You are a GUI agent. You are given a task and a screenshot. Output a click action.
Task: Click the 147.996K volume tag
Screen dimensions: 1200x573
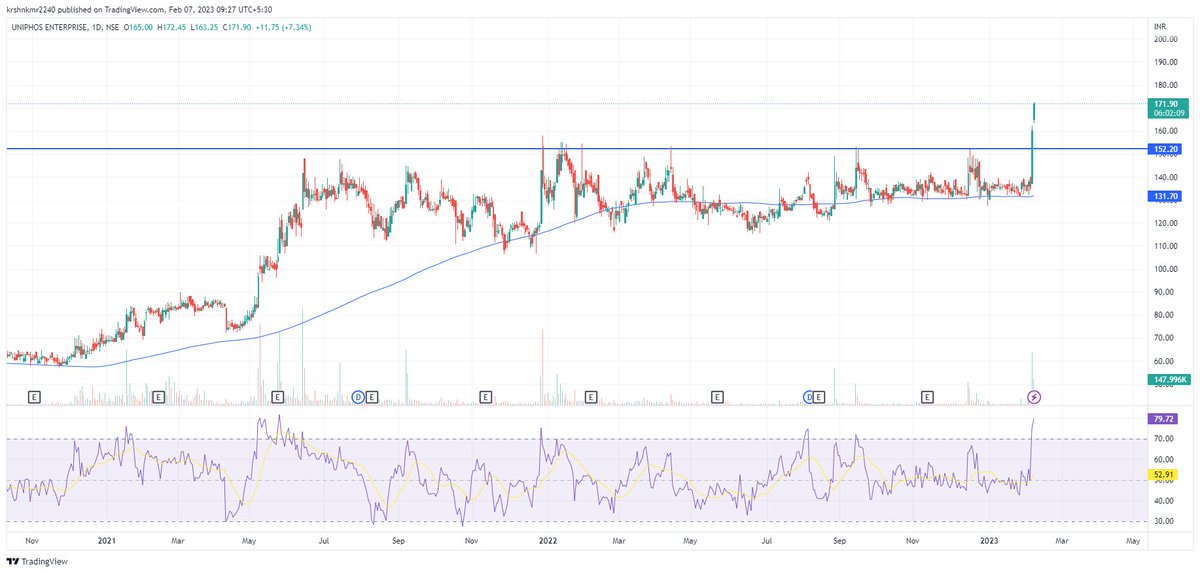1170,379
